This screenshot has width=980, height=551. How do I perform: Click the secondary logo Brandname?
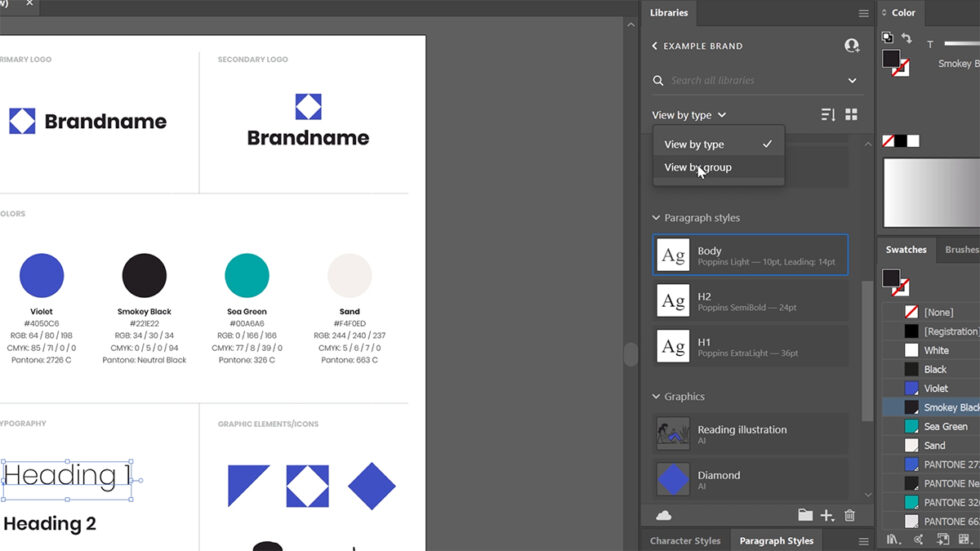308,137
